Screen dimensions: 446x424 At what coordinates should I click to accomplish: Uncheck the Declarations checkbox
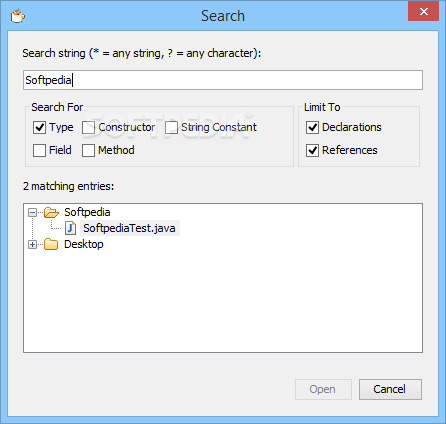pyautogui.click(x=312, y=127)
